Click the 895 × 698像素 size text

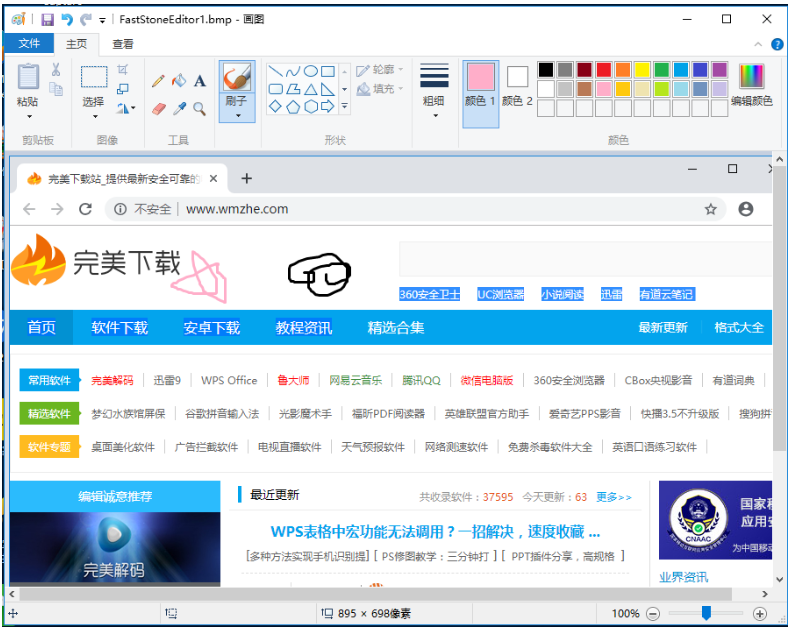tap(374, 614)
